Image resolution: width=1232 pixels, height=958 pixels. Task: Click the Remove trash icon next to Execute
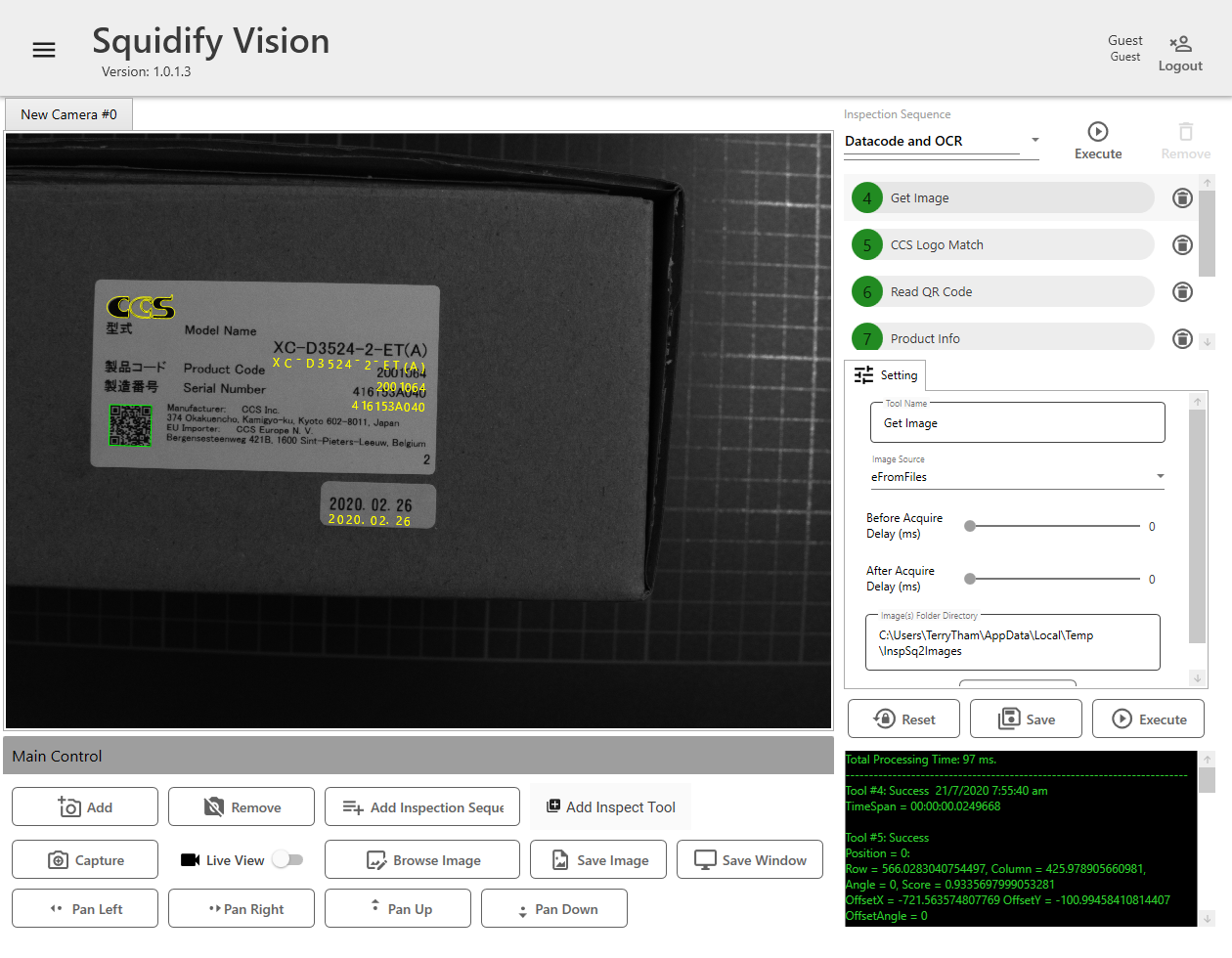(1185, 130)
